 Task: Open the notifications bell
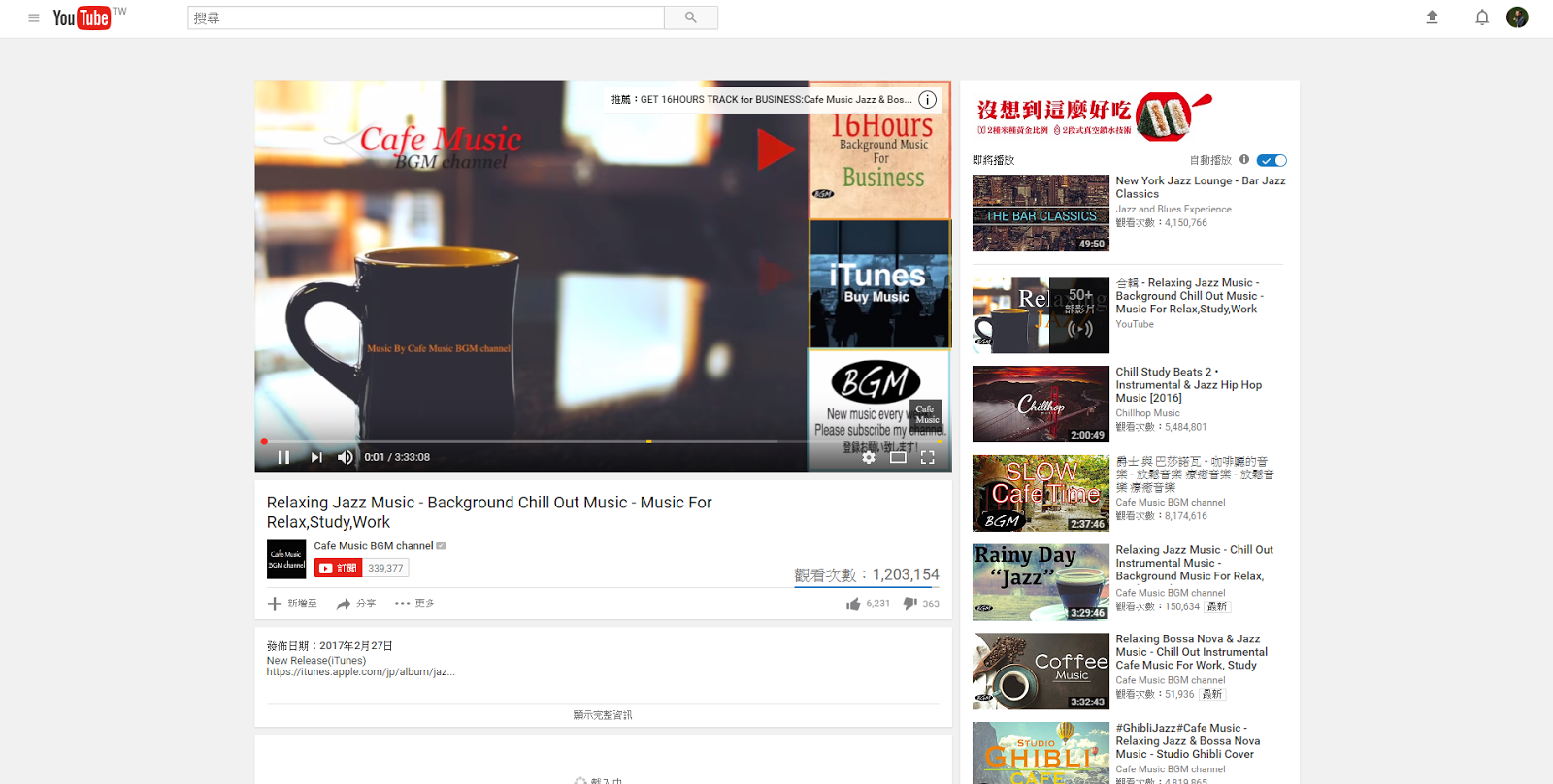1482,16
